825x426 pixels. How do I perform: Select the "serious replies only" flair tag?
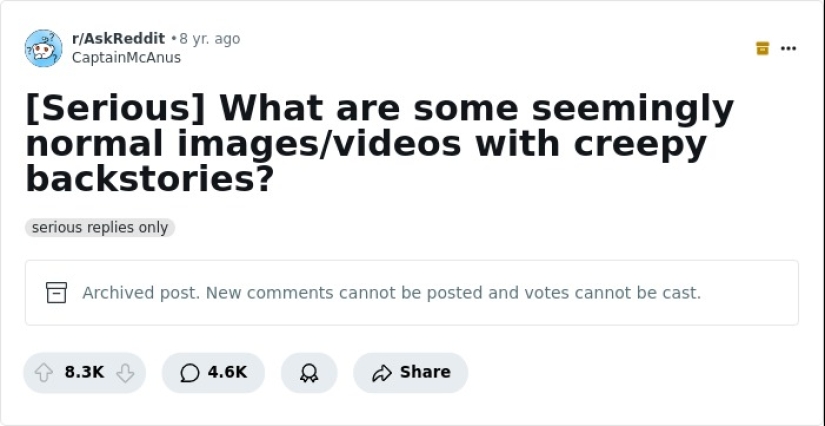(x=100, y=228)
